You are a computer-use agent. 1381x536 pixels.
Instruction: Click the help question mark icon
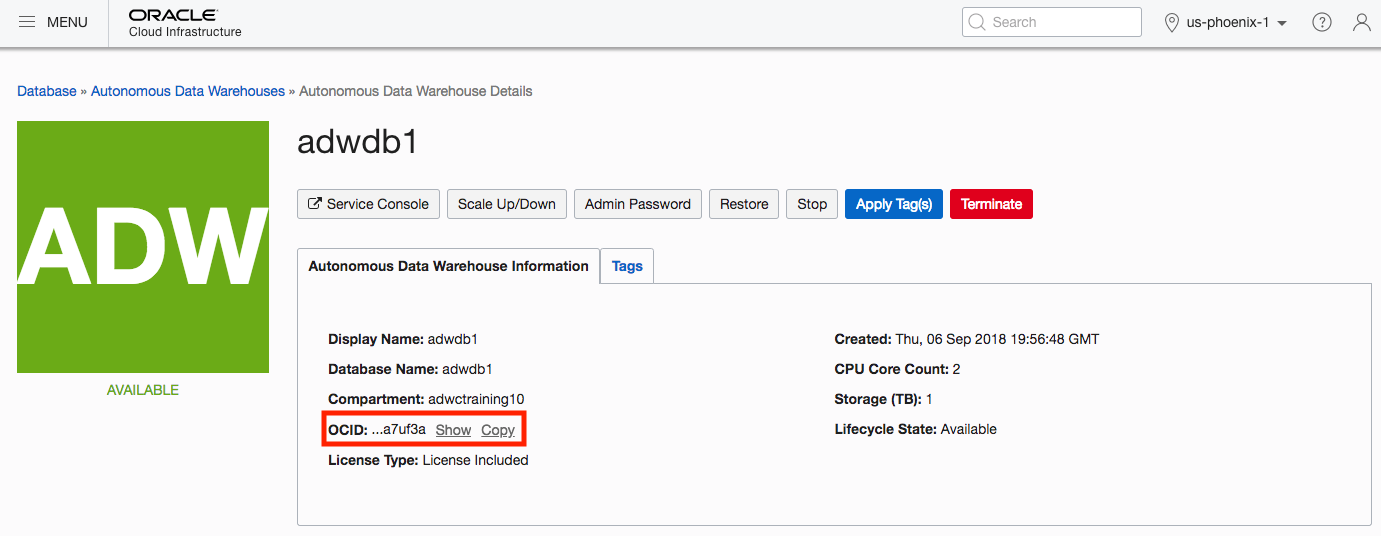(1322, 22)
